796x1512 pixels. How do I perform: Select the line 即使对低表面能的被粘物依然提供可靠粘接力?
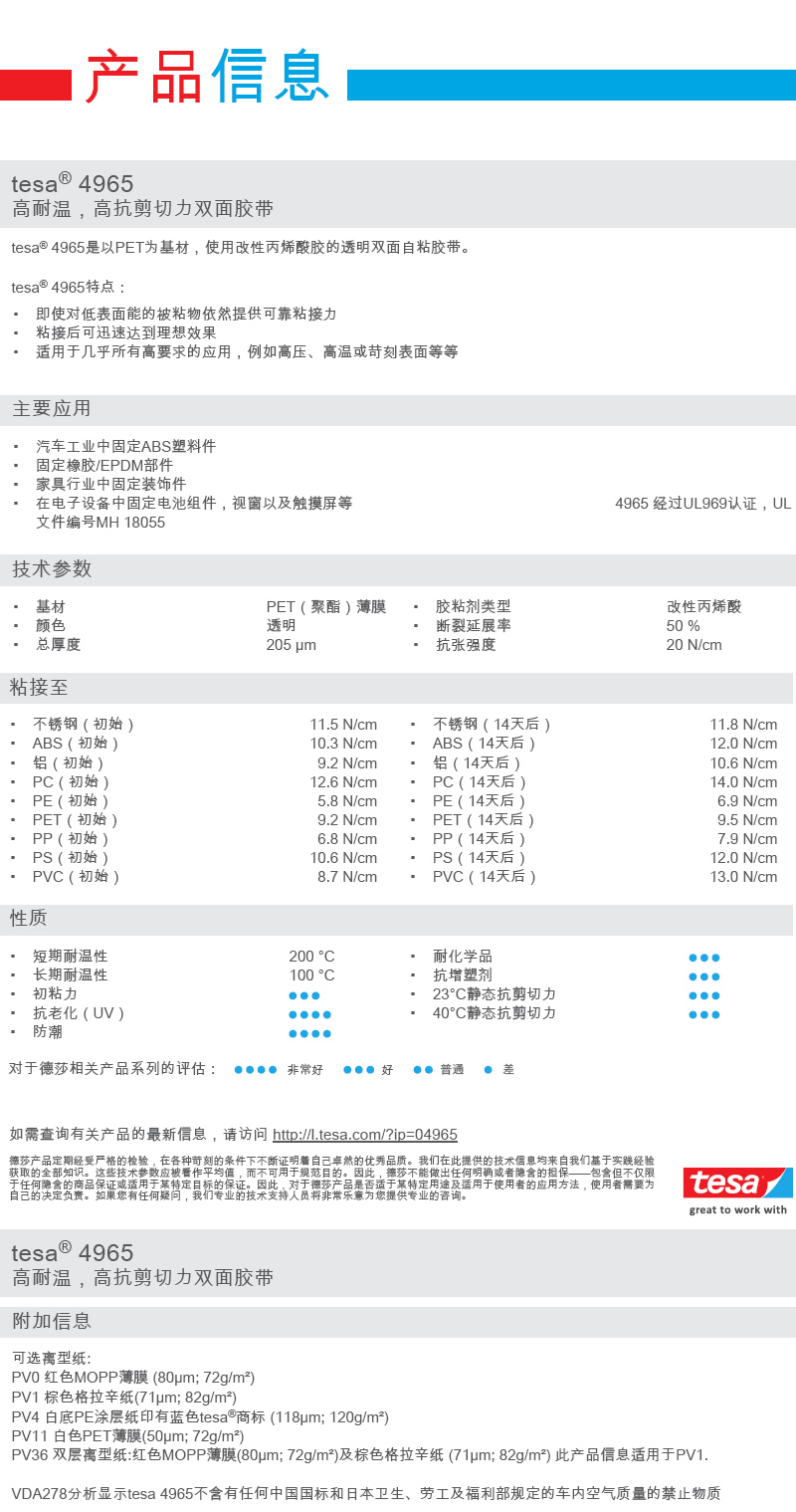pos(187,314)
